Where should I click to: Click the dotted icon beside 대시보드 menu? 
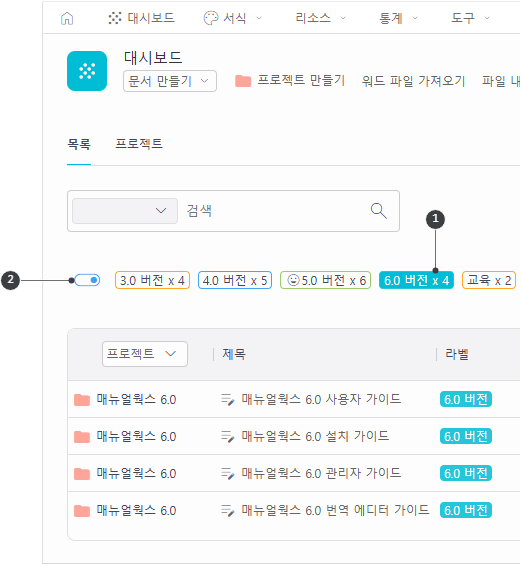click(x=115, y=18)
